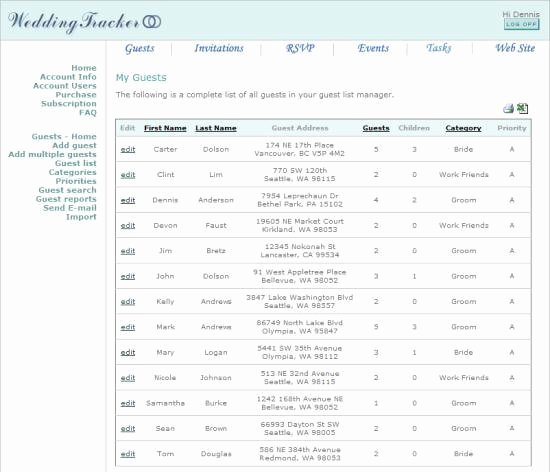Edit Sean Brown's guest entry

(x=128, y=429)
